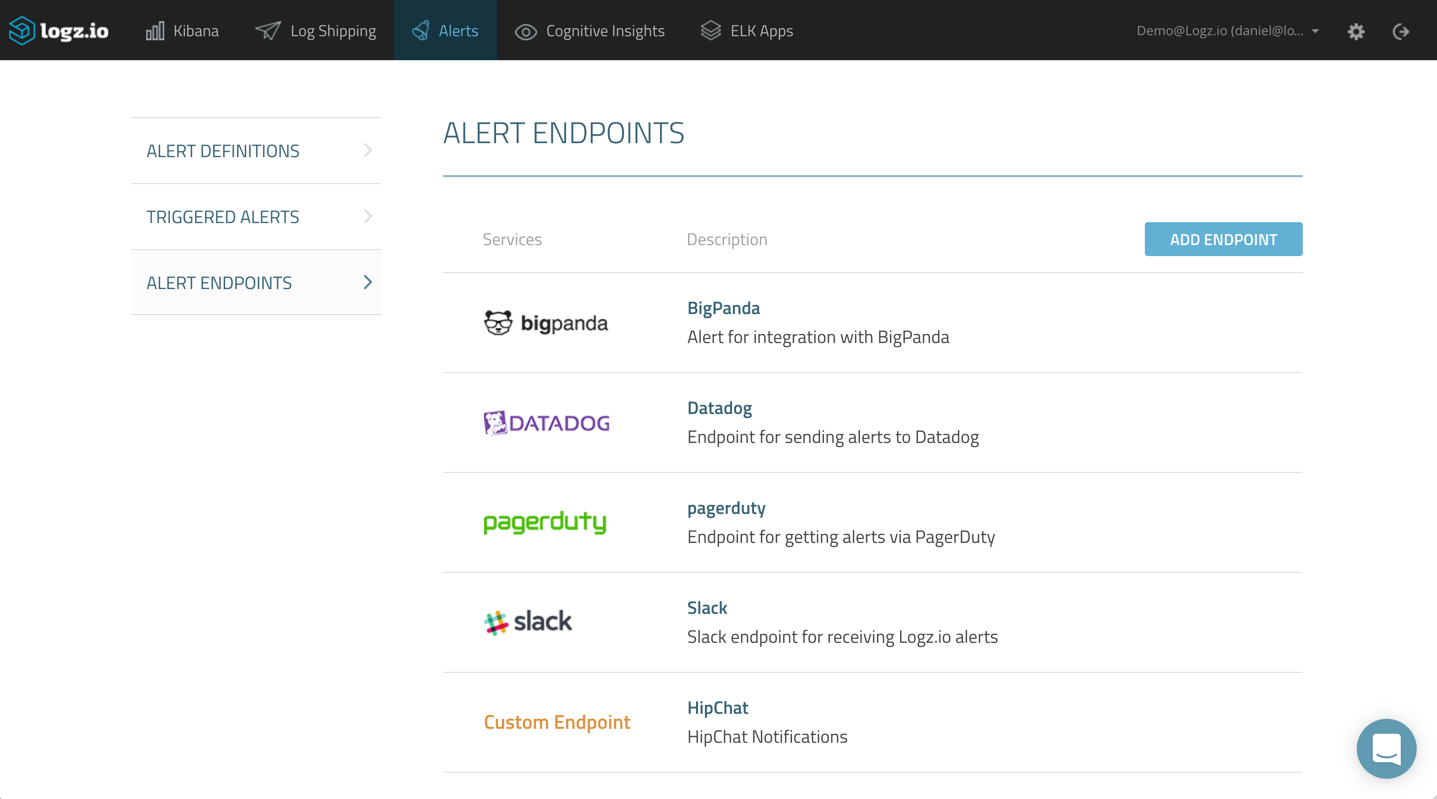Select the Alerts tab in navbar
Image resolution: width=1437 pixels, height=799 pixels.
[446, 31]
